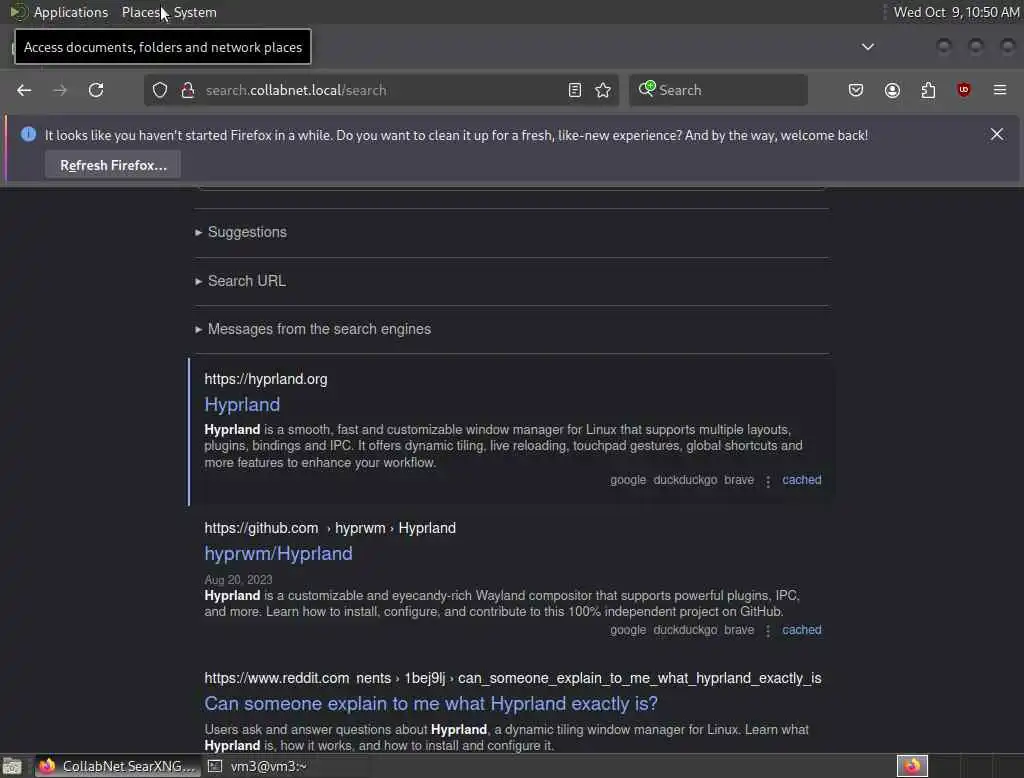Click duckduckgo label under hyprland.org result
1024x778 pixels.
[685, 479]
